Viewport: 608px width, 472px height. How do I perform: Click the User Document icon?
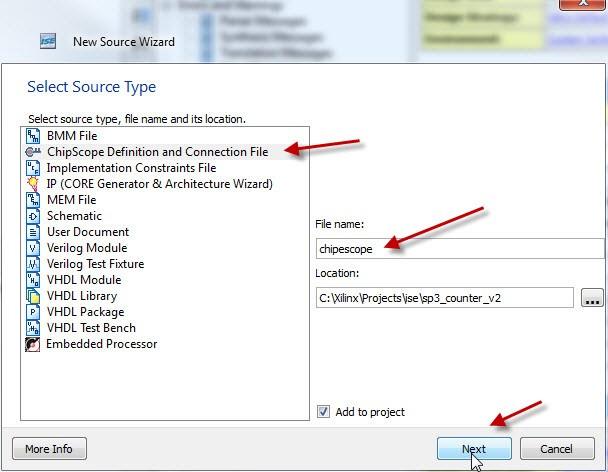pos(33,232)
